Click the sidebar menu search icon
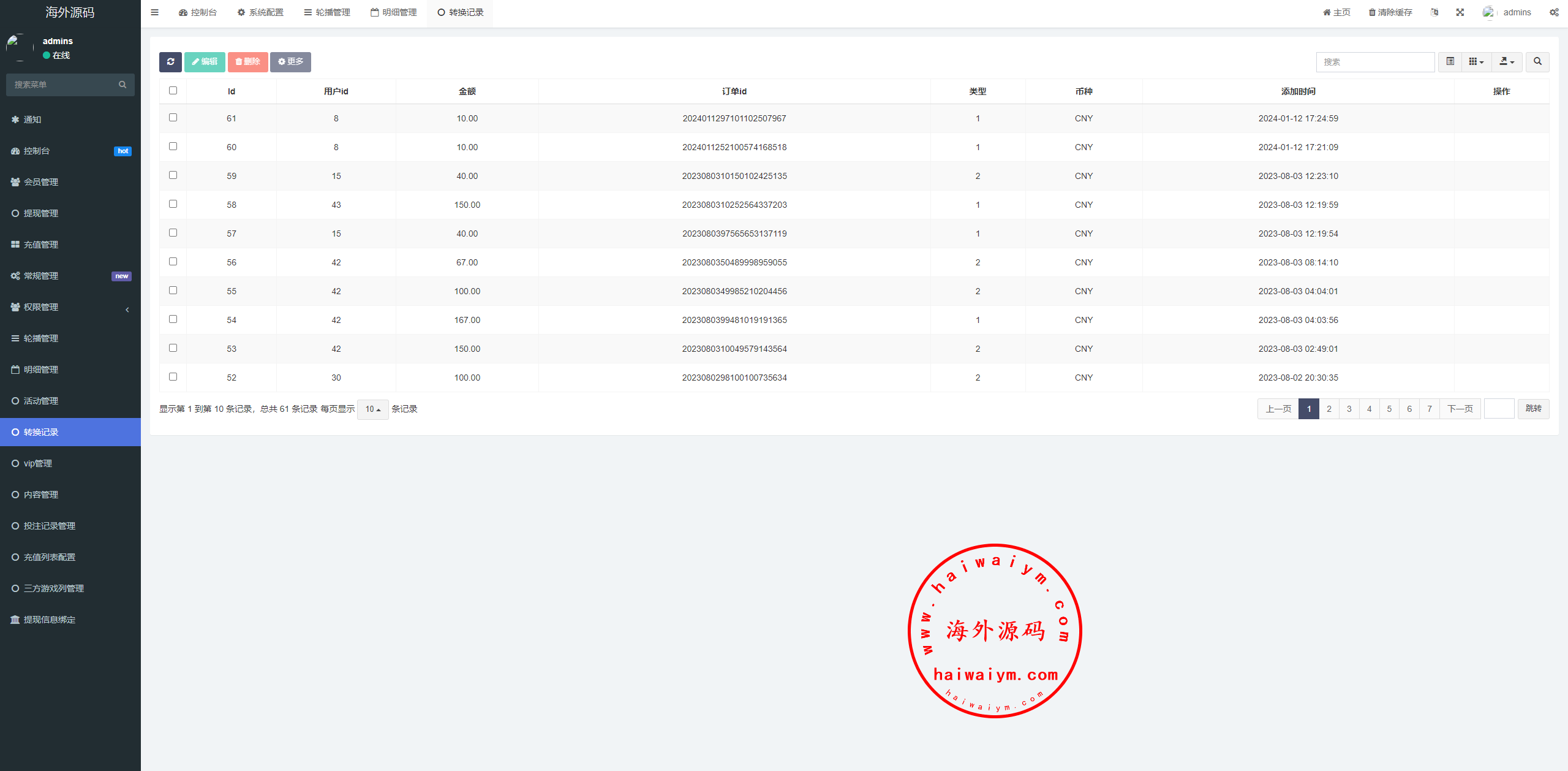 pos(123,85)
